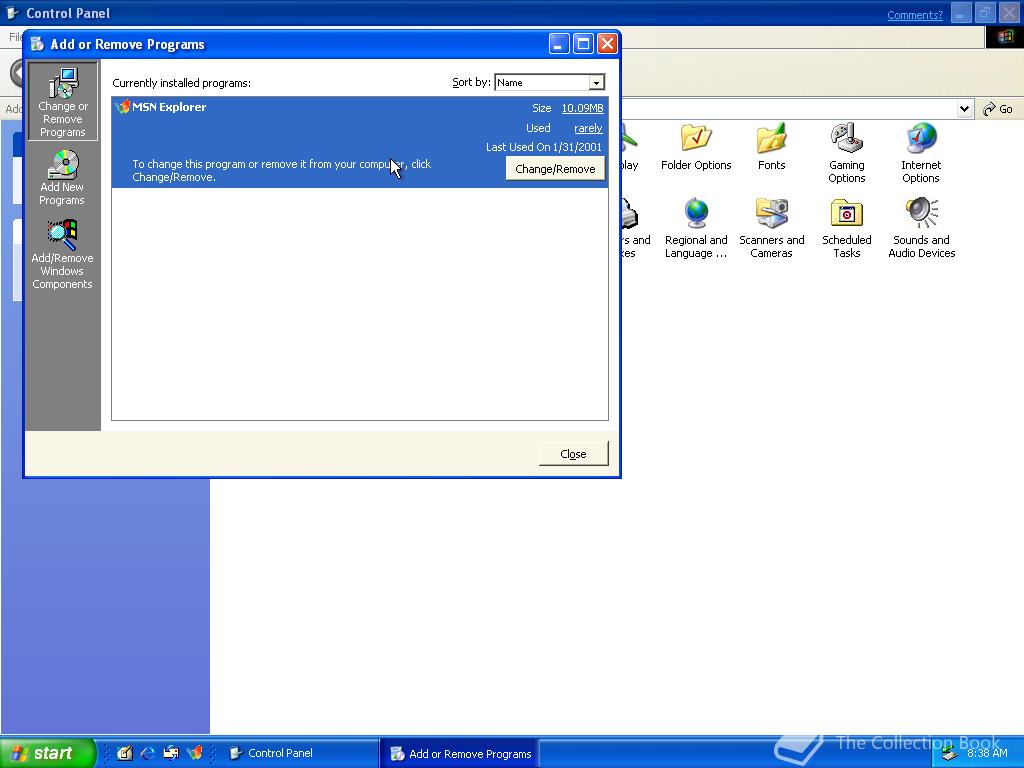This screenshot has width=1024, height=768.
Task: Click the 8:38 AM clock in system tray
Action: [987, 753]
